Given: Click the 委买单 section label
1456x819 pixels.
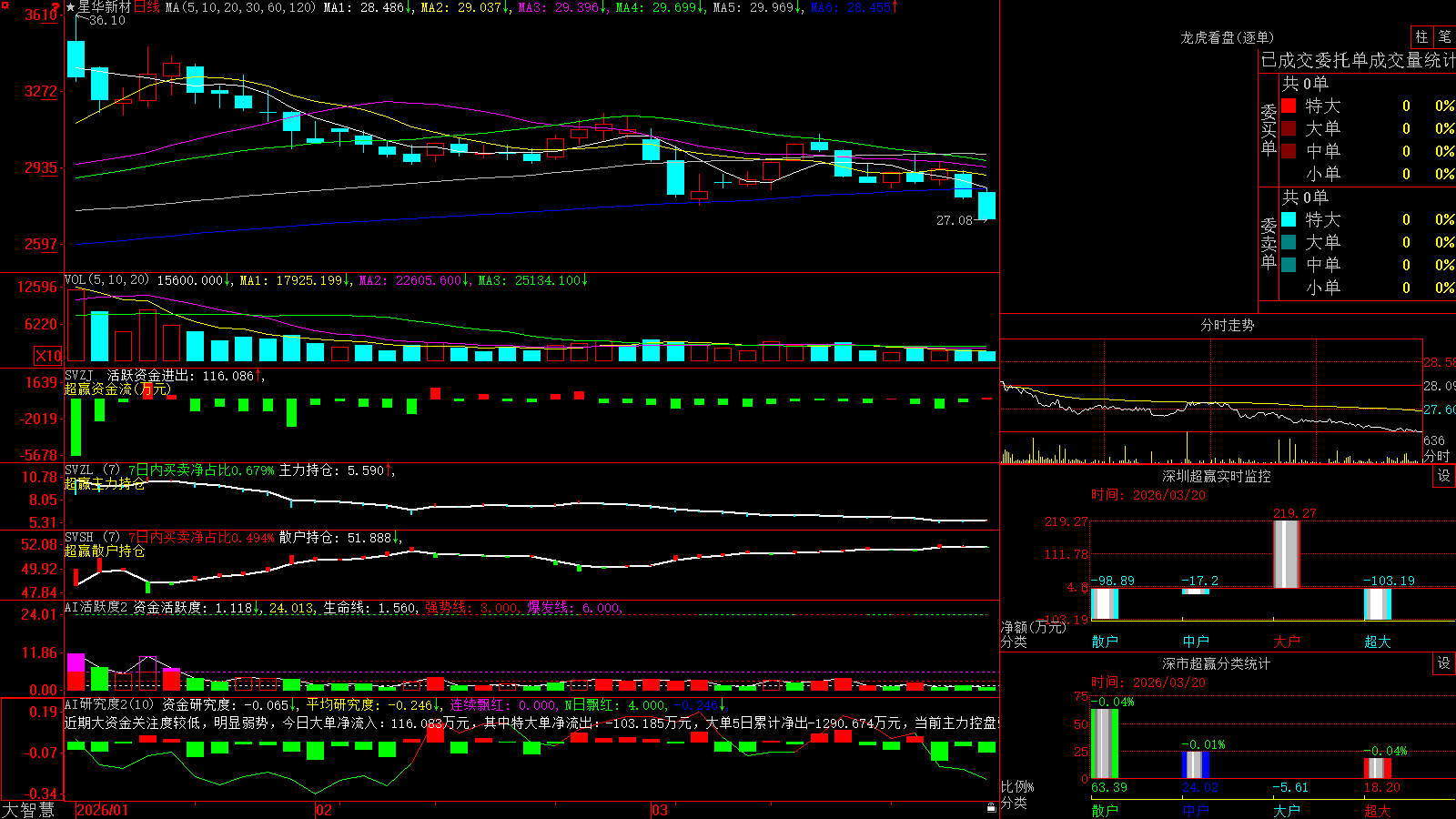Looking at the screenshot, I should (x=1269, y=130).
